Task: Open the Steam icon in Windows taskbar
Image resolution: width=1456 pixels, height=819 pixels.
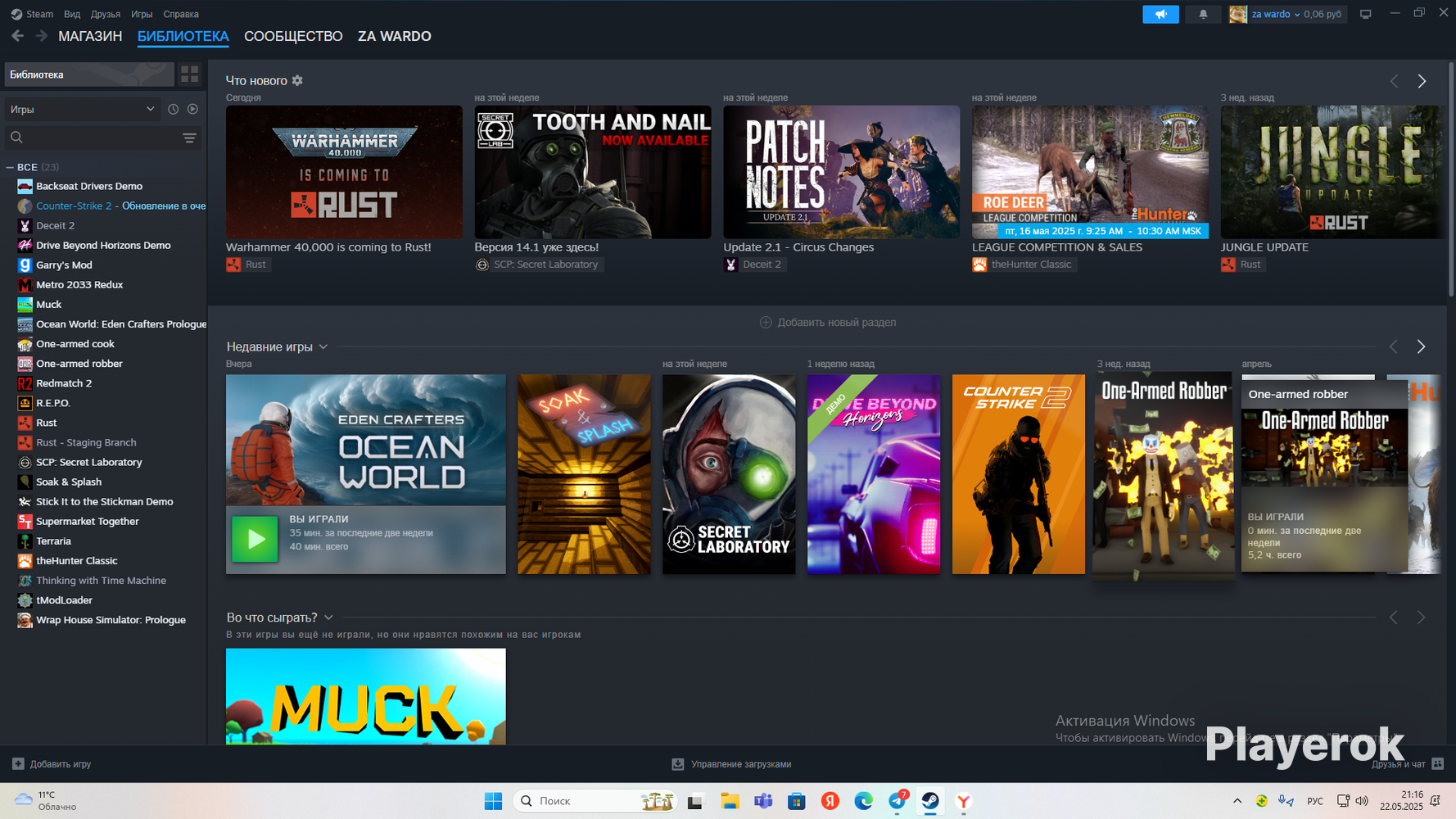Action: tap(930, 801)
